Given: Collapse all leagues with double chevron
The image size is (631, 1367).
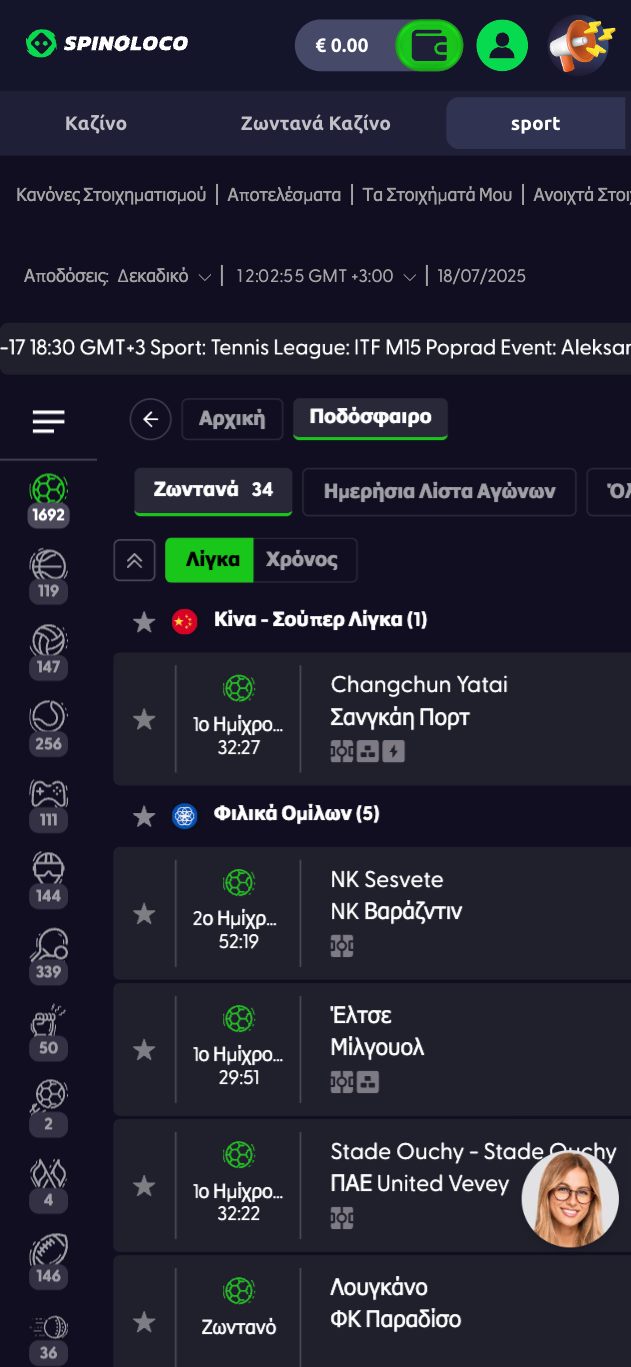Looking at the screenshot, I should tap(134, 560).
